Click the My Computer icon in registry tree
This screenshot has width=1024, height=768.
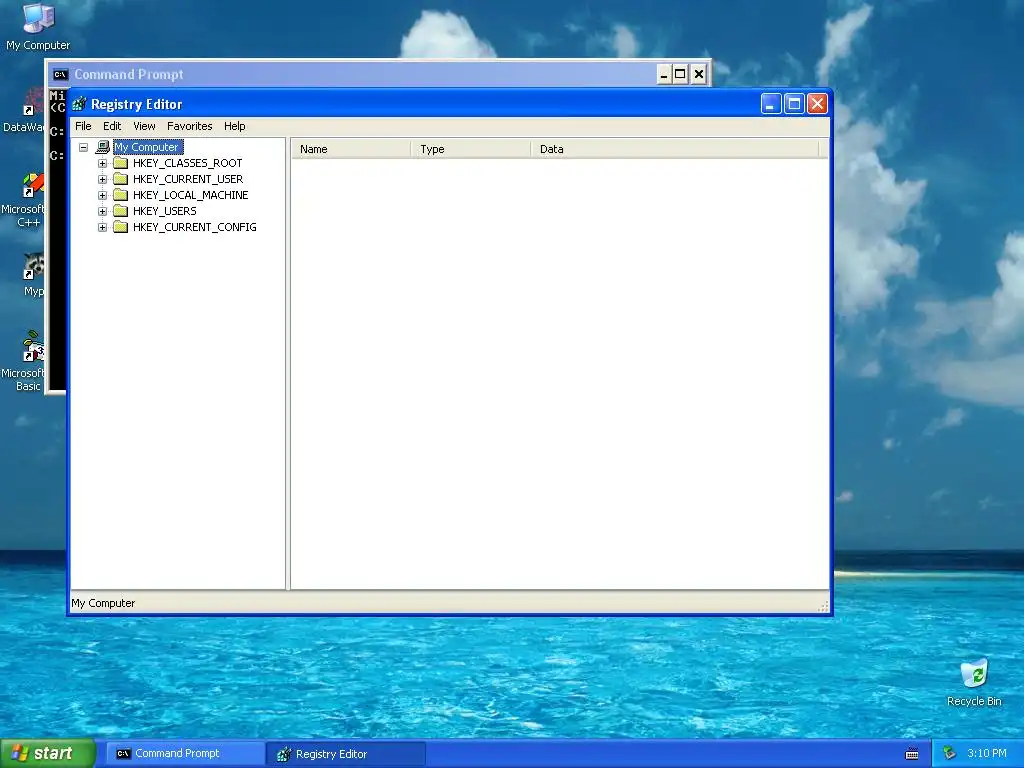coord(103,147)
